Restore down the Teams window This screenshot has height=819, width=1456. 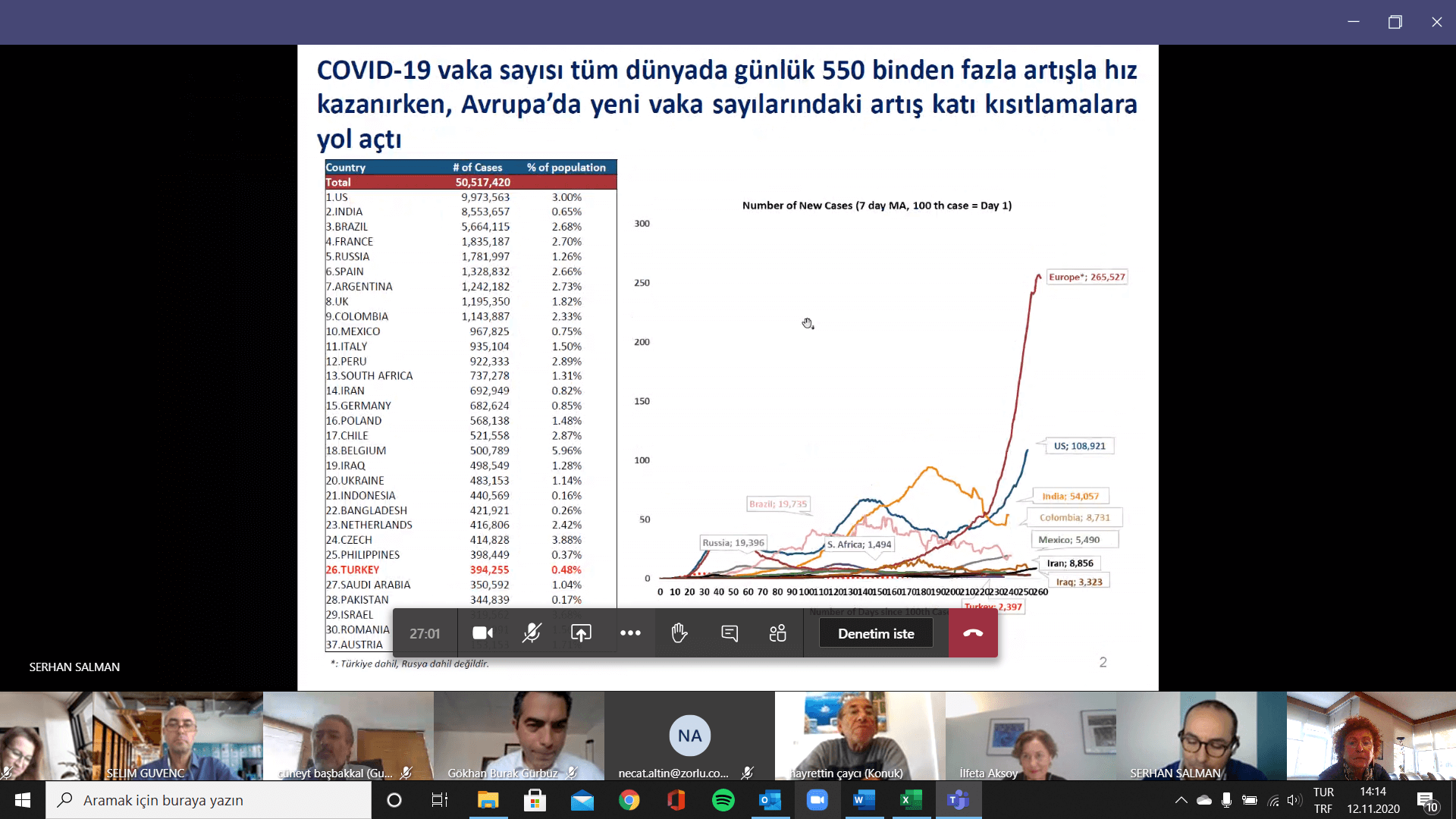click(1395, 22)
